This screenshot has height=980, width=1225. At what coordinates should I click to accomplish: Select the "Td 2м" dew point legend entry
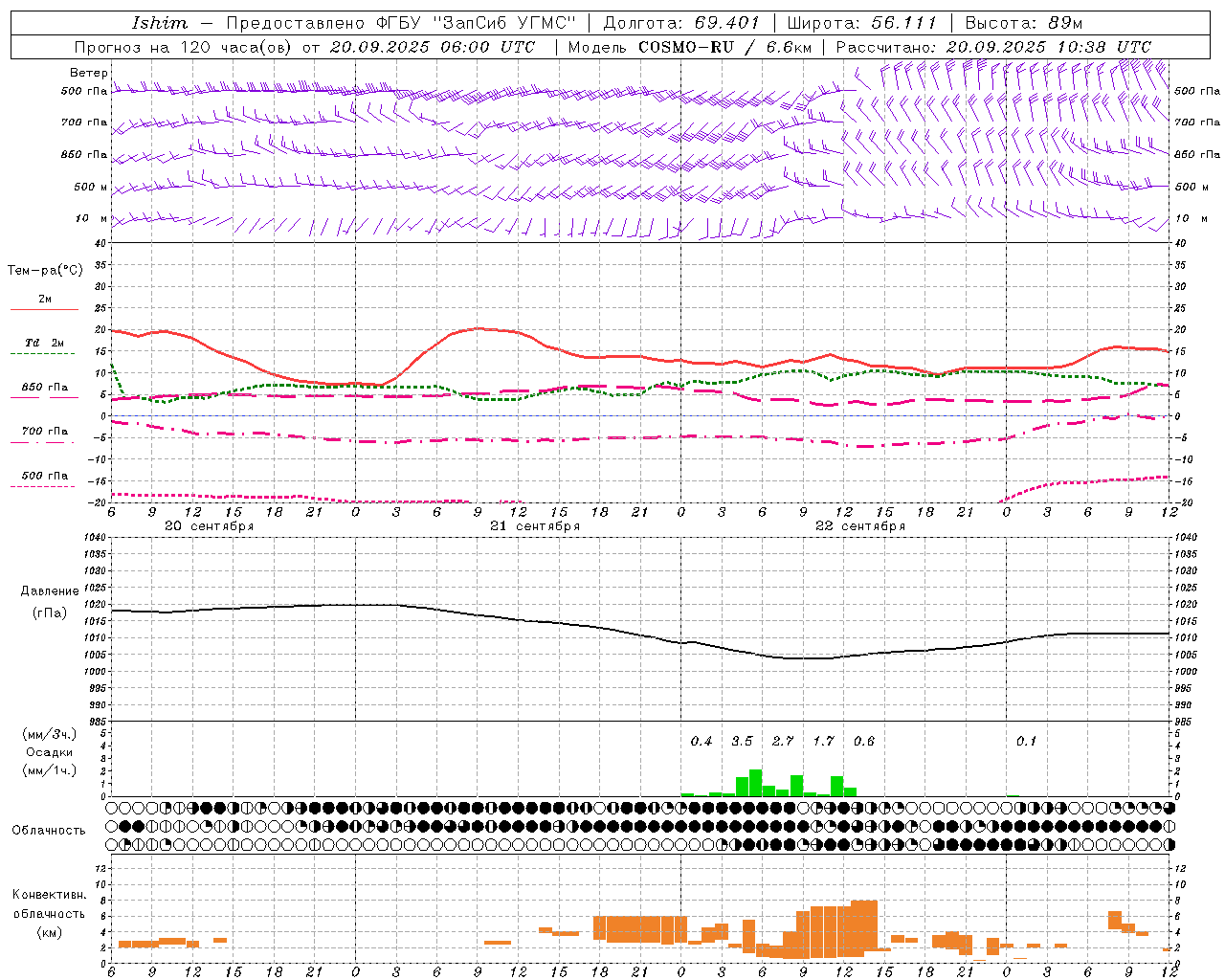(x=45, y=343)
